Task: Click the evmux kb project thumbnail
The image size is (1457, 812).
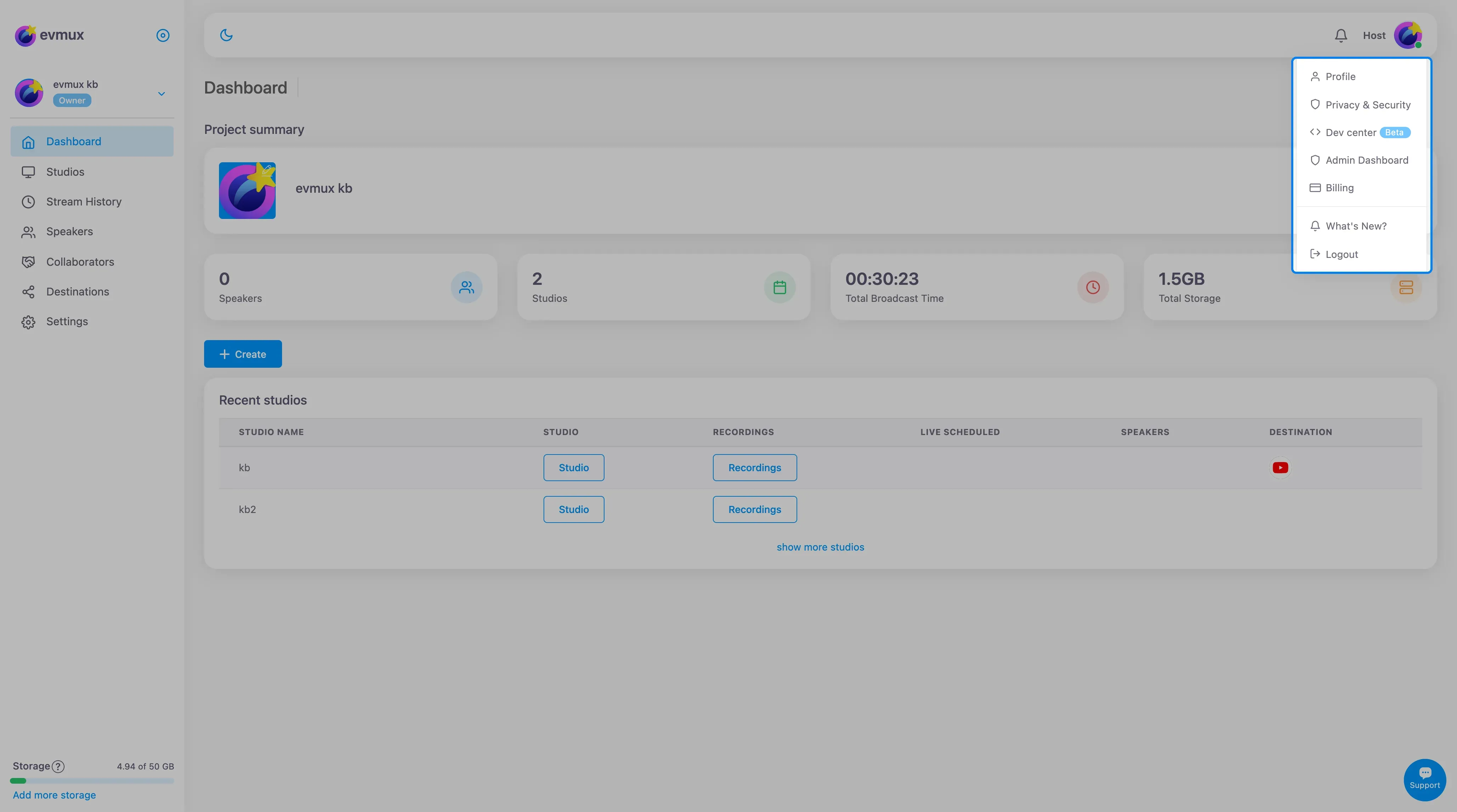Action: click(247, 191)
